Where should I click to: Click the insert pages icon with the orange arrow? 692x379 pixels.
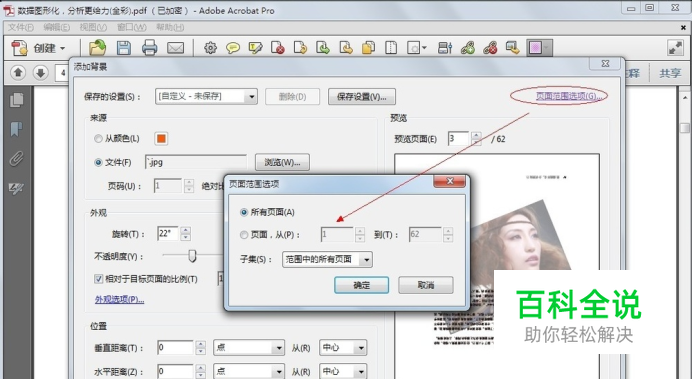click(x=346, y=48)
